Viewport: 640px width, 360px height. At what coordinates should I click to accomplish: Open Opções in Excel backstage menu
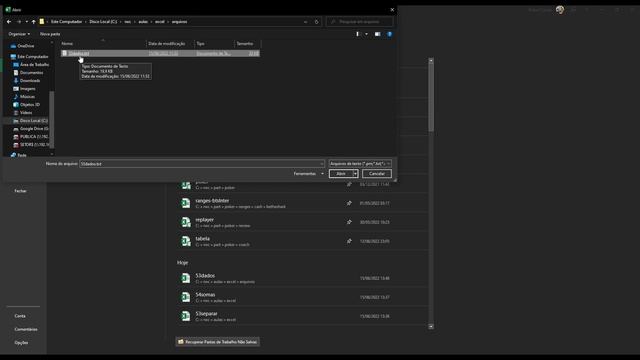pos(21,343)
